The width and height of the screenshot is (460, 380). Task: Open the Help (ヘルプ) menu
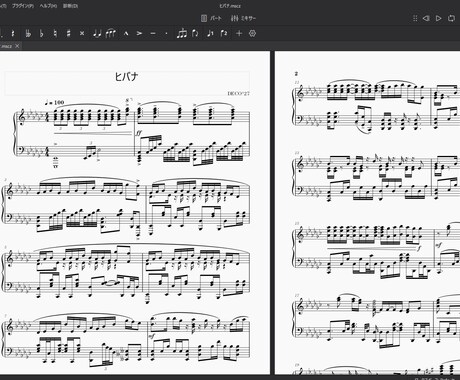pos(48,6)
